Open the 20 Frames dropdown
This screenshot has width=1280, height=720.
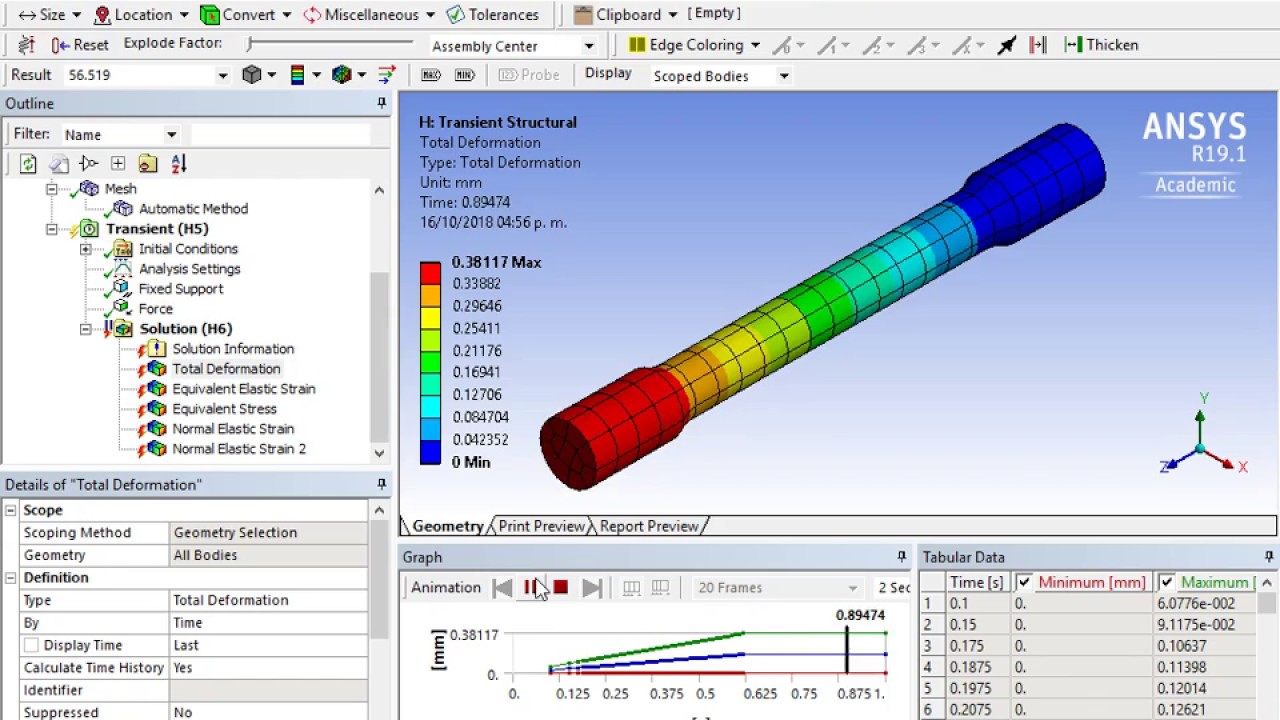pos(852,588)
